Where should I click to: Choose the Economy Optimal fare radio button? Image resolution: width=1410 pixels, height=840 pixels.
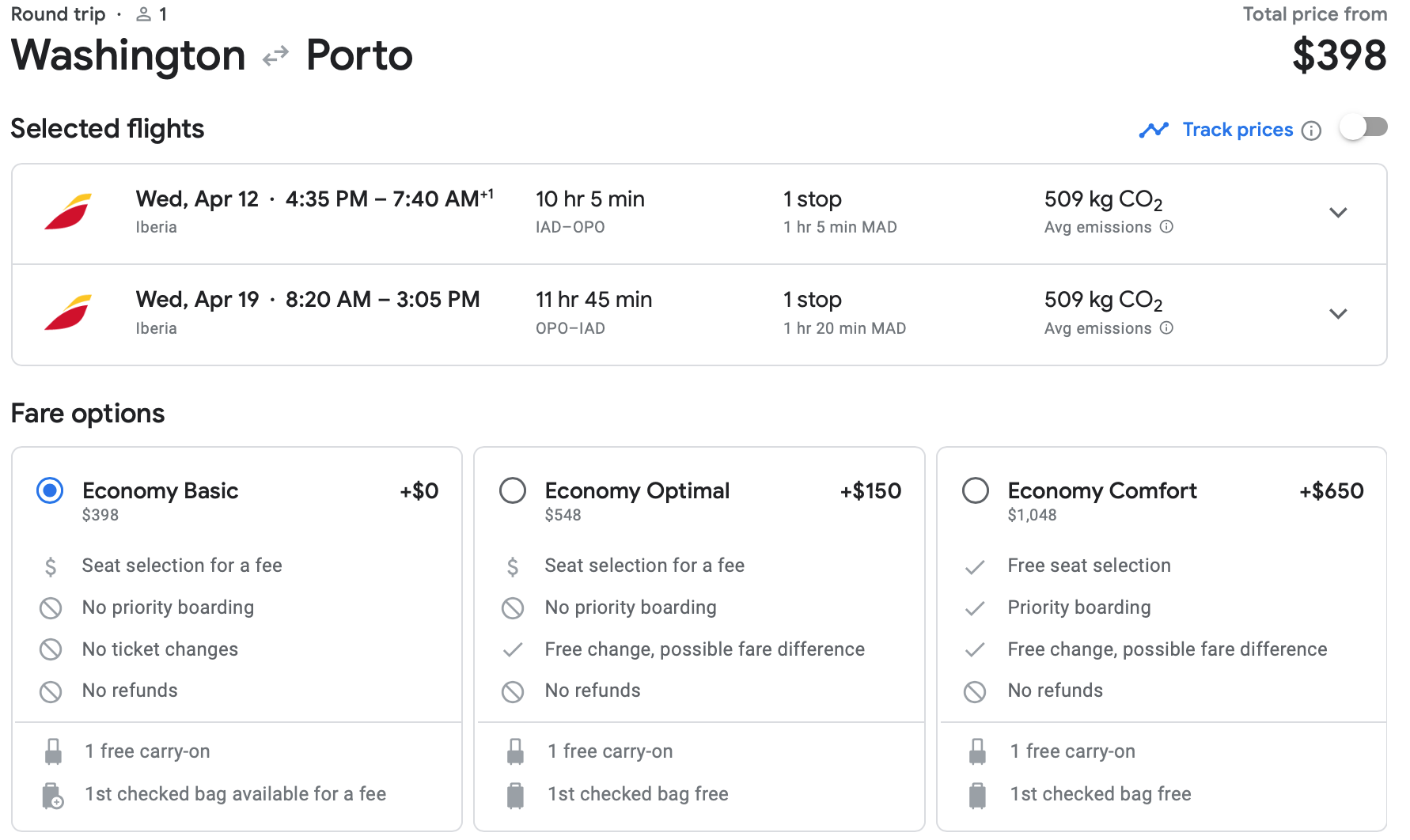click(x=513, y=490)
